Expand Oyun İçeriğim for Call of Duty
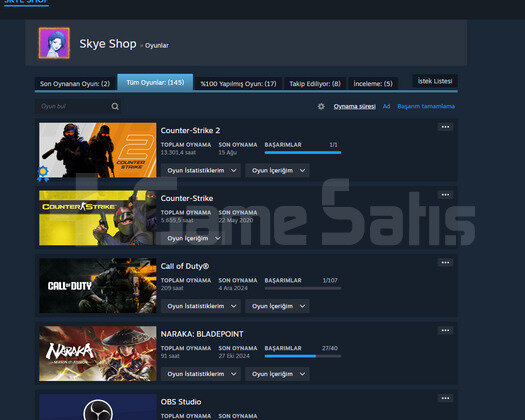This screenshot has height=420, width=525. pyautogui.click(x=277, y=306)
